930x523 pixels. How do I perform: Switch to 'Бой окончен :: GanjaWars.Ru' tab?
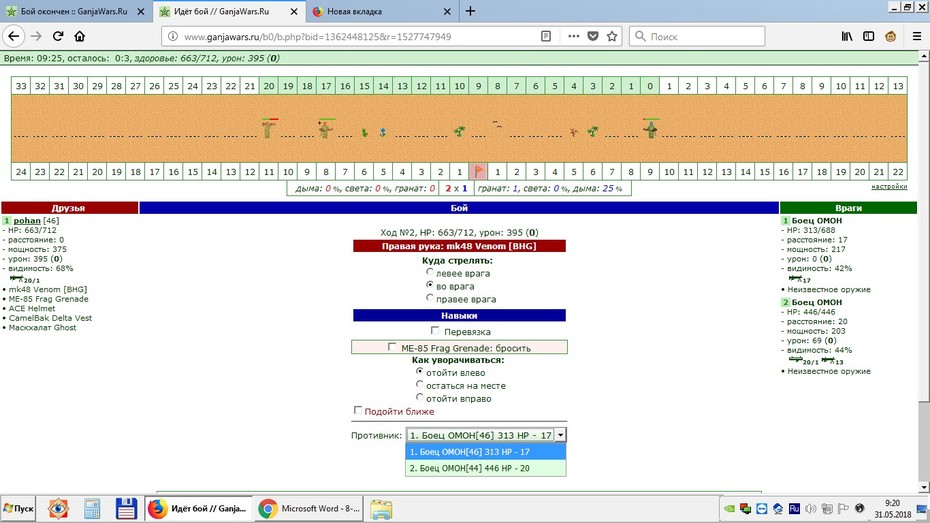[76, 11]
